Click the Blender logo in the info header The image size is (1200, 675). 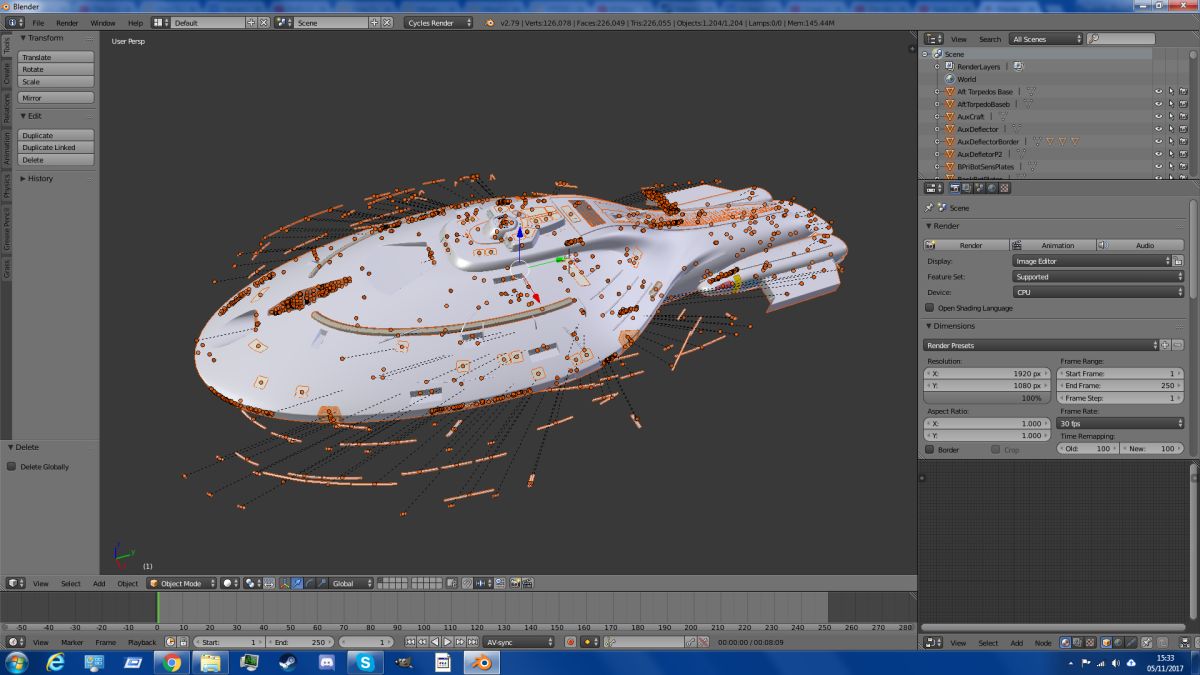[x=490, y=22]
